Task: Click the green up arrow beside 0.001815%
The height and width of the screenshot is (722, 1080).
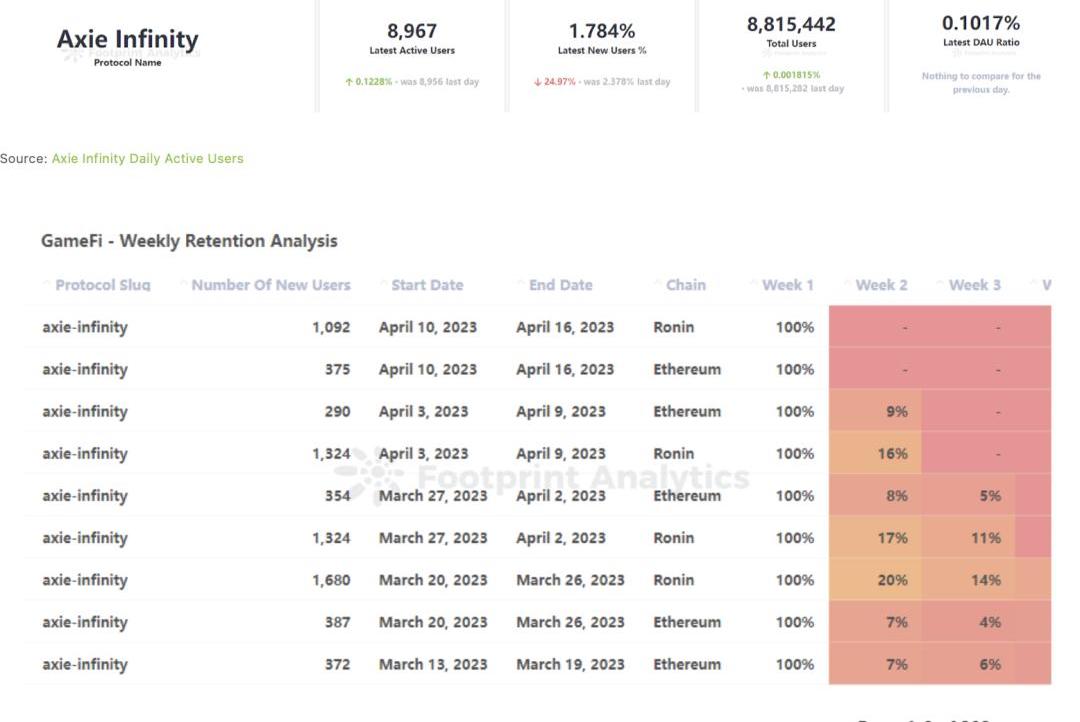Action: pos(766,75)
